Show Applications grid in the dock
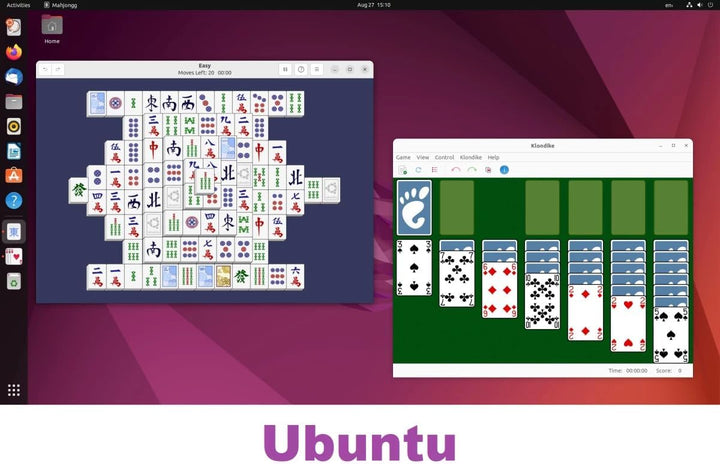Image resolution: width=720 pixels, height=464 pixels. tap(14, 390)
